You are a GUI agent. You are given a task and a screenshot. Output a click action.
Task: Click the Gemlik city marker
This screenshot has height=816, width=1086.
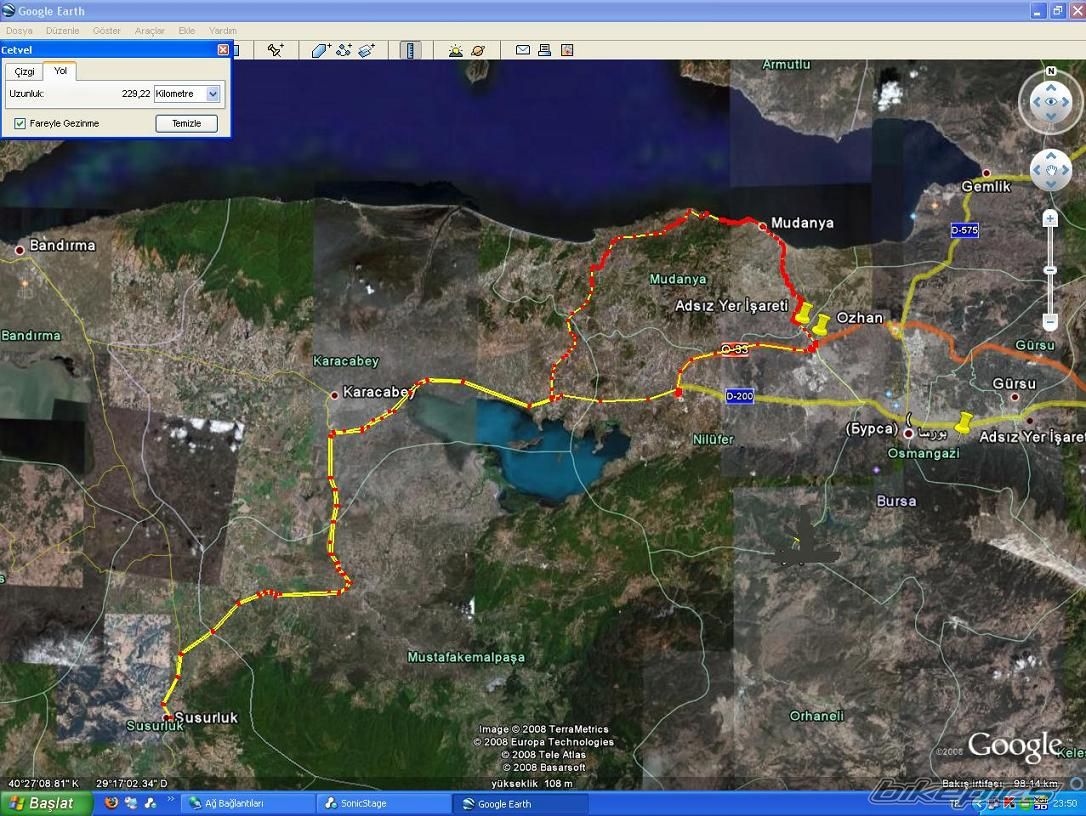[986, 173]
